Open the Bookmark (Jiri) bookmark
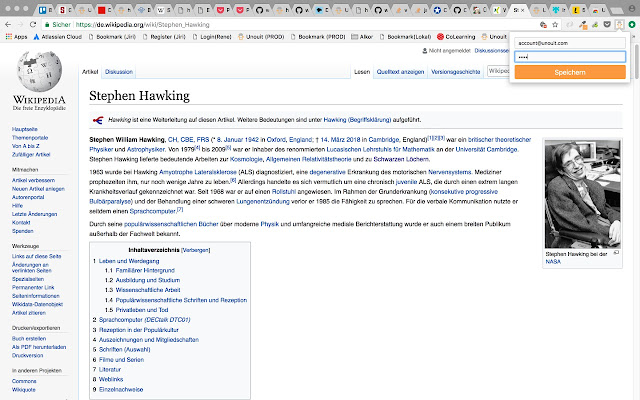The height and width of the screenshot is (400, 640). [x=112, y=37]
